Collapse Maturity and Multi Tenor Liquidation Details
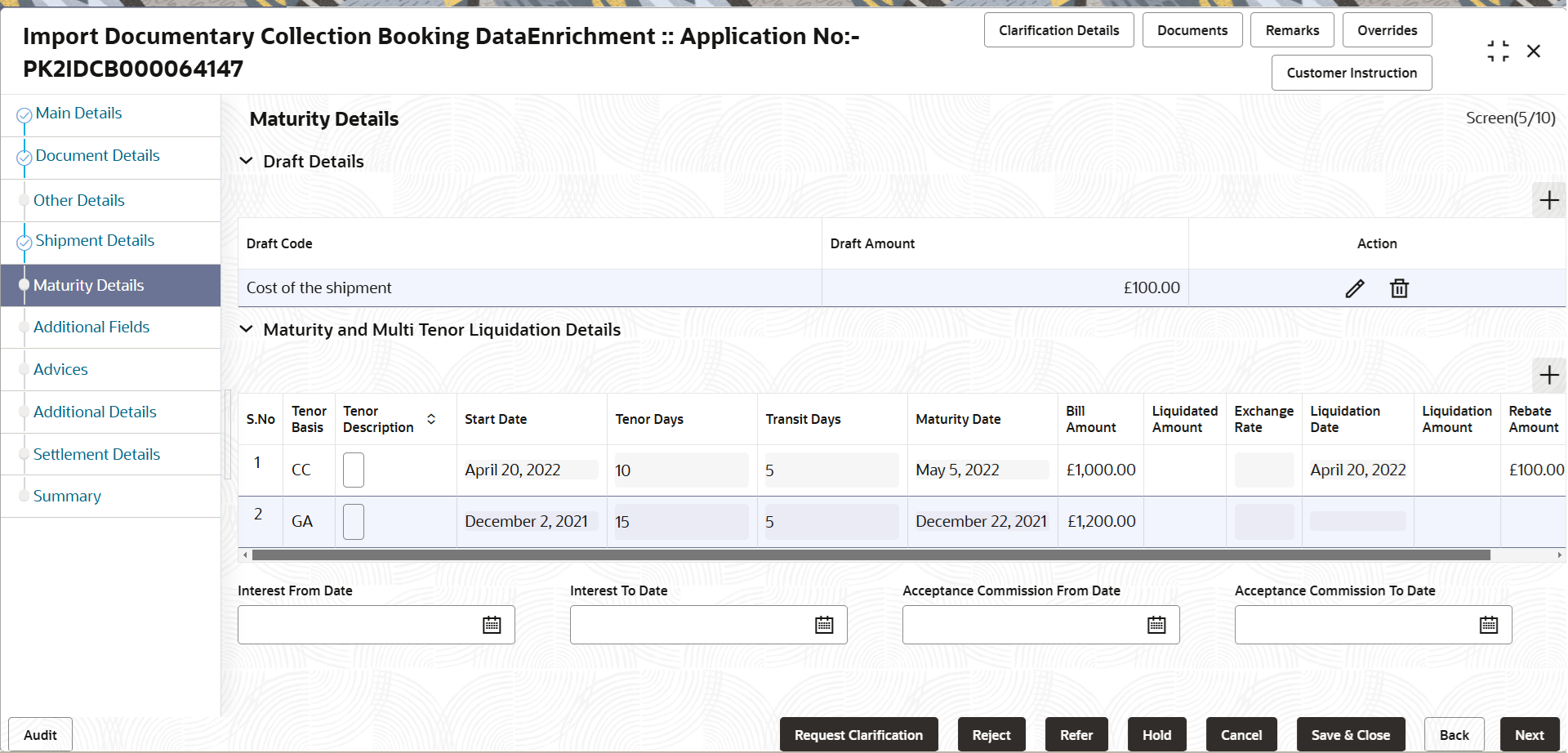Viewport: 1568px width, 753px height. 246,329
